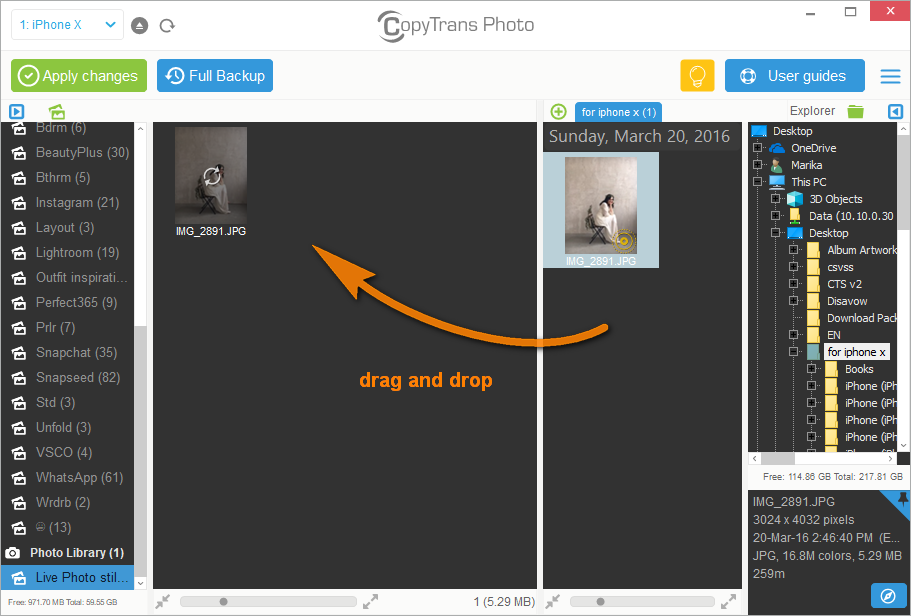
Task: Click the Apply changes button
Action: click(78, 75)
